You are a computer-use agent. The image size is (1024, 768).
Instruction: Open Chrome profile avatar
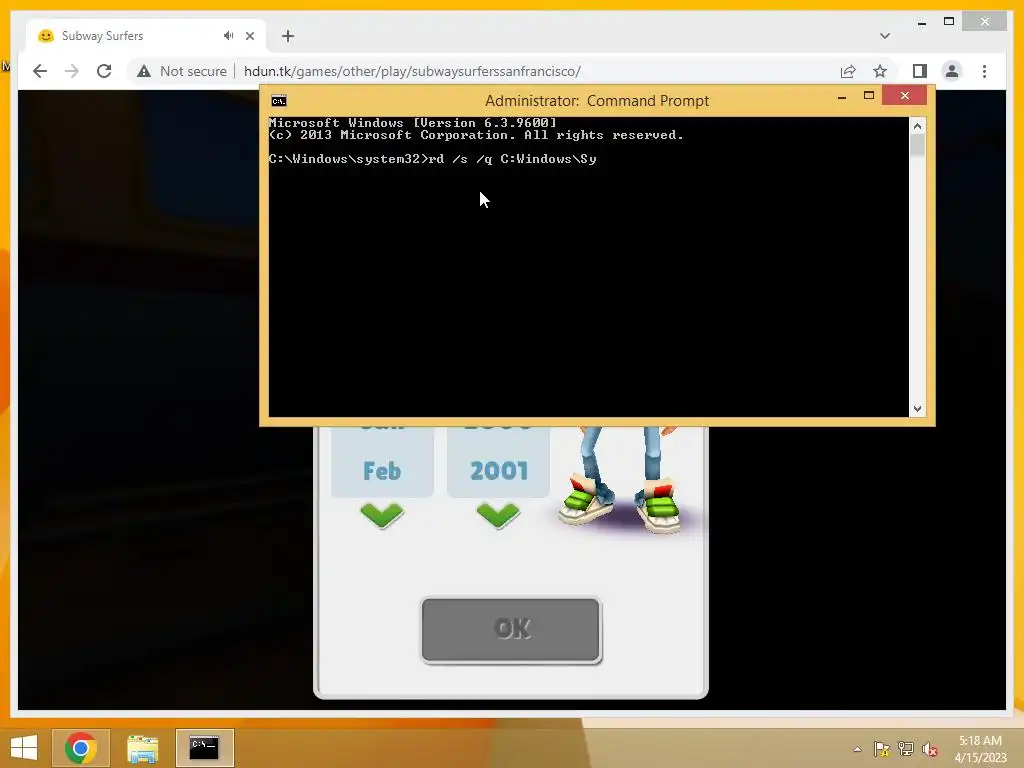point(952,71)
